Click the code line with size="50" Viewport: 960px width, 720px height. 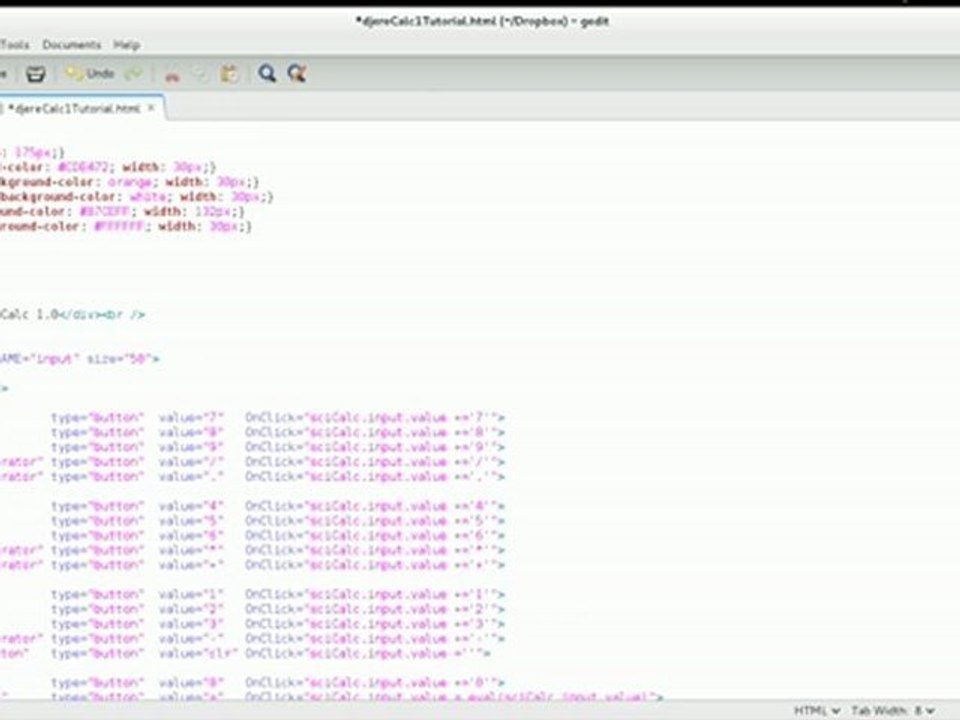click(x=80, y=359)
